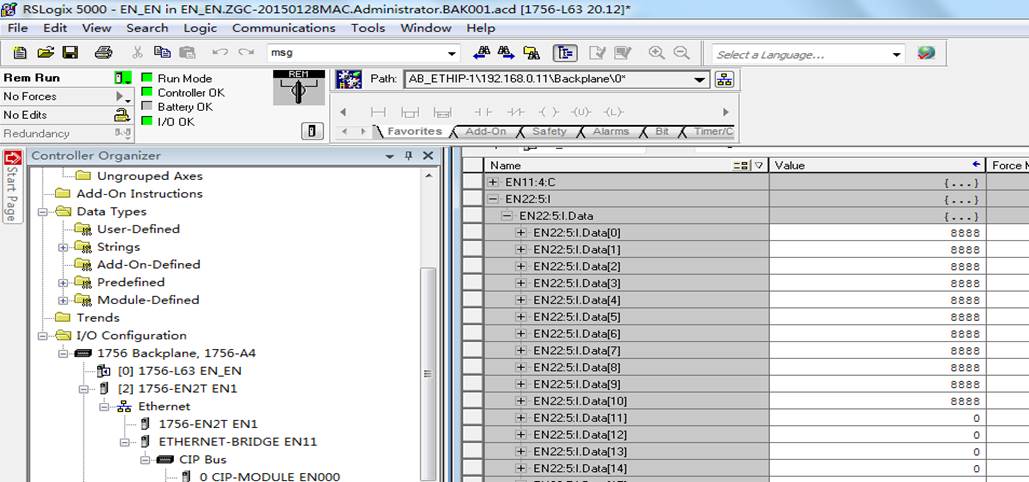Select the Trends folder
Viewport: 1029px width, 482px height.
(98, 318)
